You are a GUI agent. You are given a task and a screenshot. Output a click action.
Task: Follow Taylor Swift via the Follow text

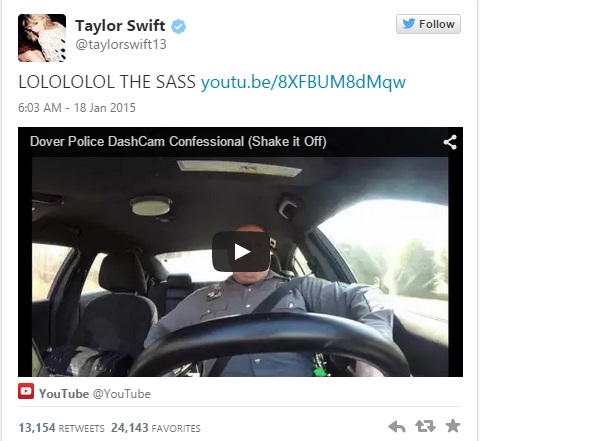[437, 24]
